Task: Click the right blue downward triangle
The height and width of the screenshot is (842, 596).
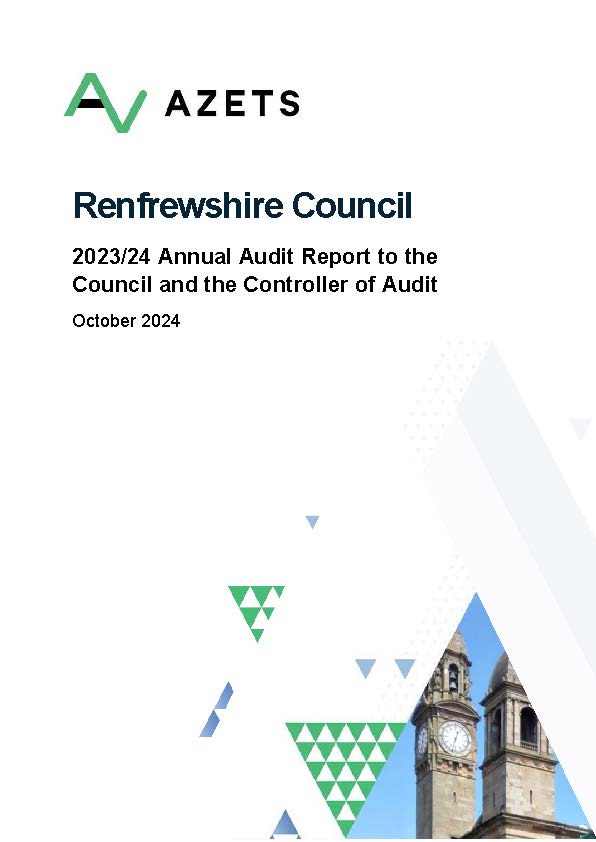Action: [x=405, y=669]
